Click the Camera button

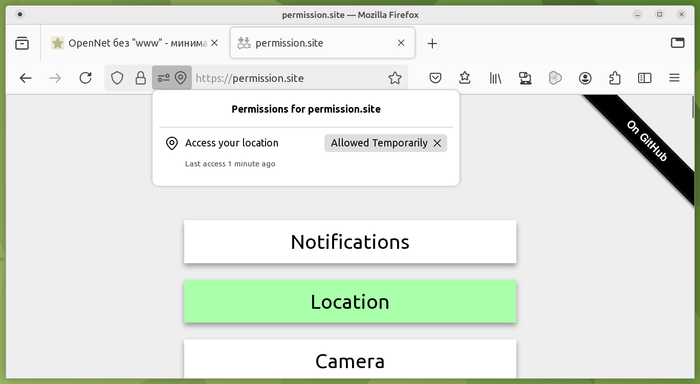tap(350, 359)
